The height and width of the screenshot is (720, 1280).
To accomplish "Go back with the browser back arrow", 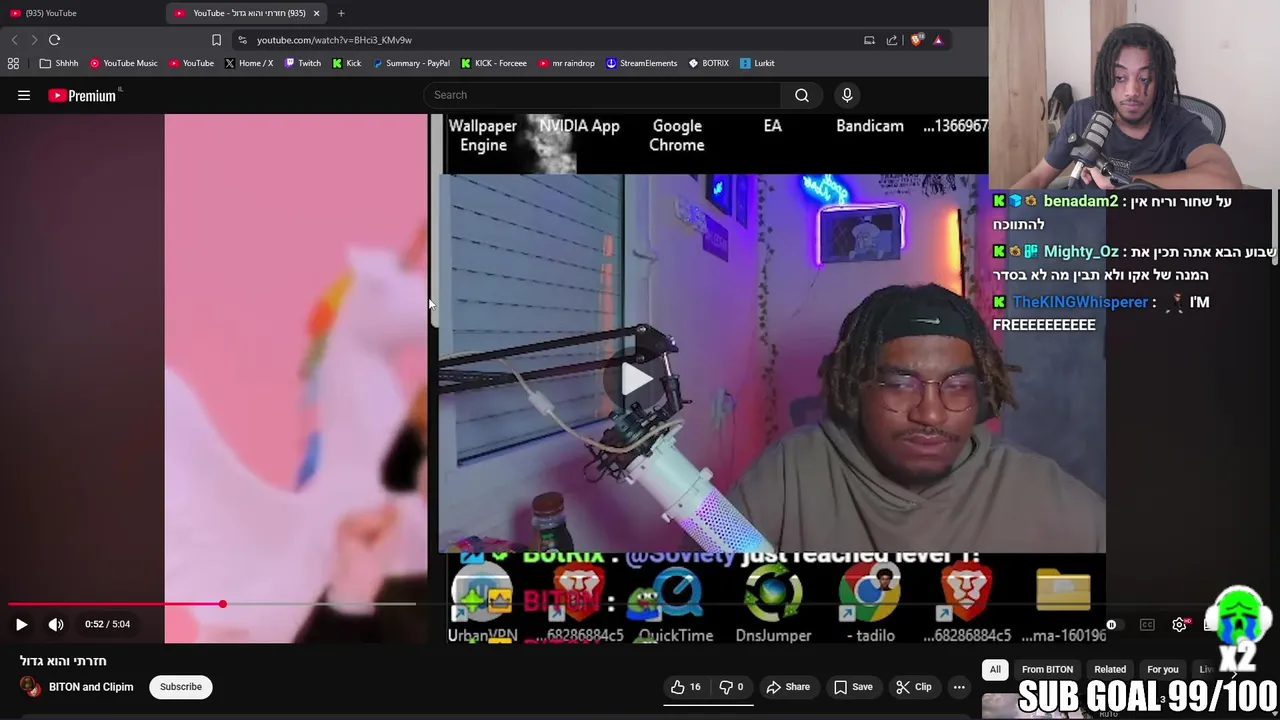I will (x=14, y=40).
